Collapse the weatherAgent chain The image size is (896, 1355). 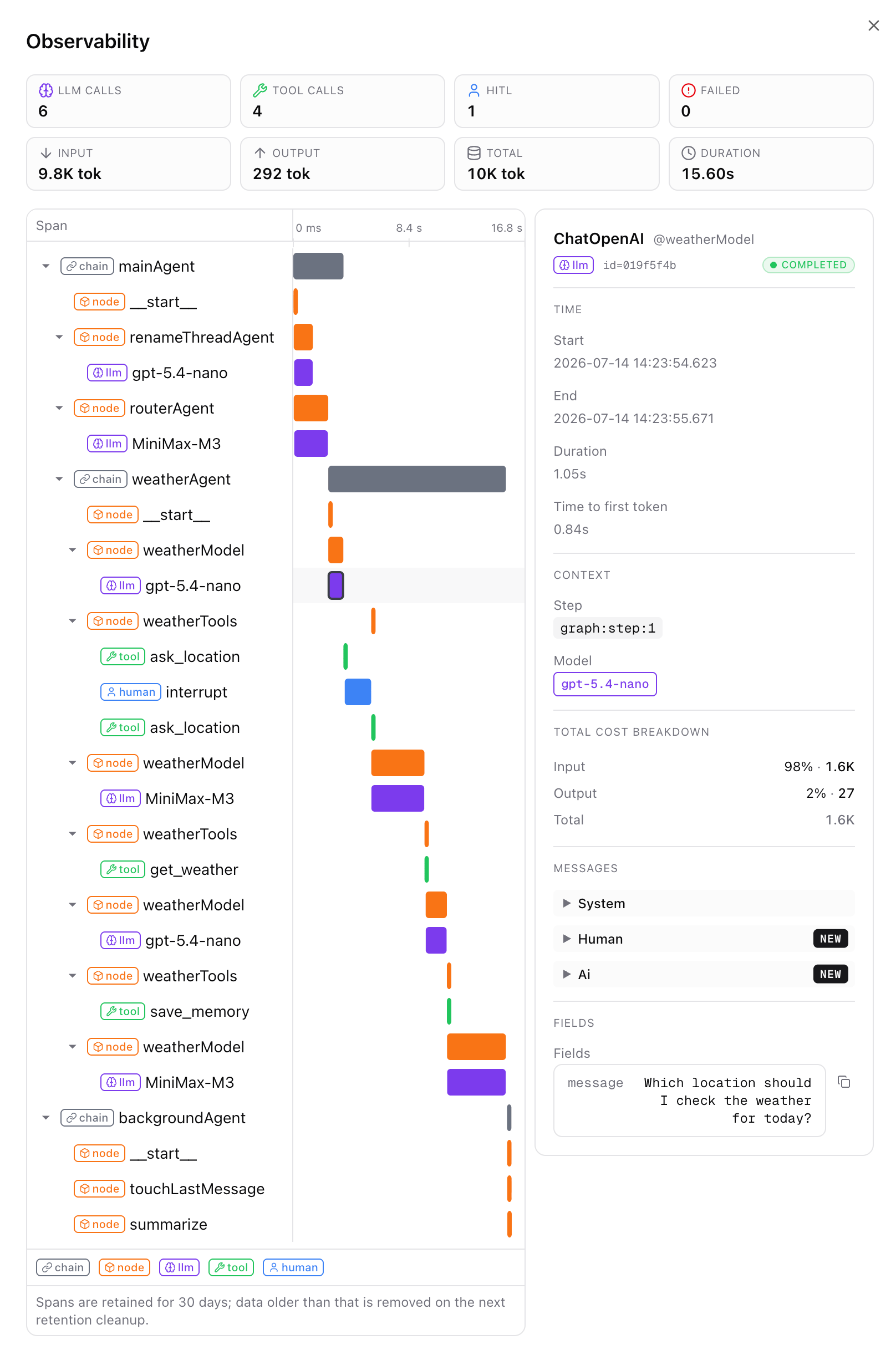[x=59, y=478]
